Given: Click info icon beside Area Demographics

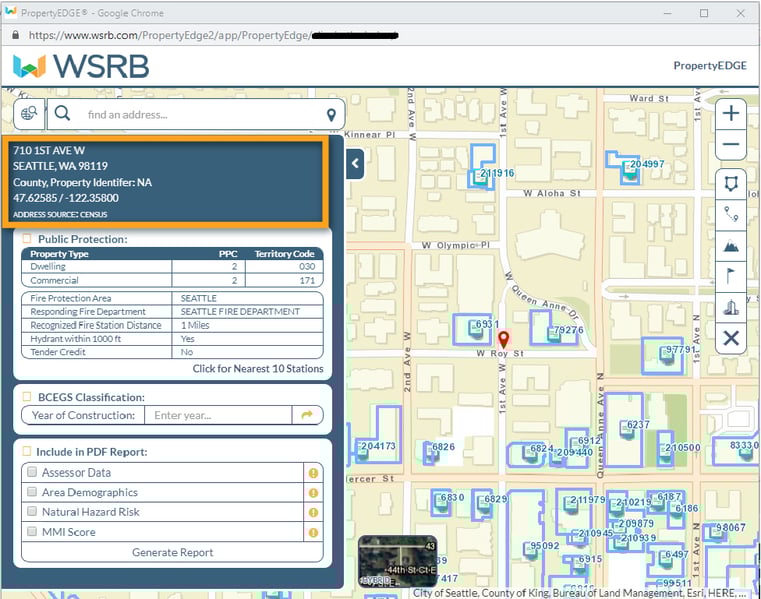Looking at the screenshot, I should tap(313, 493).
